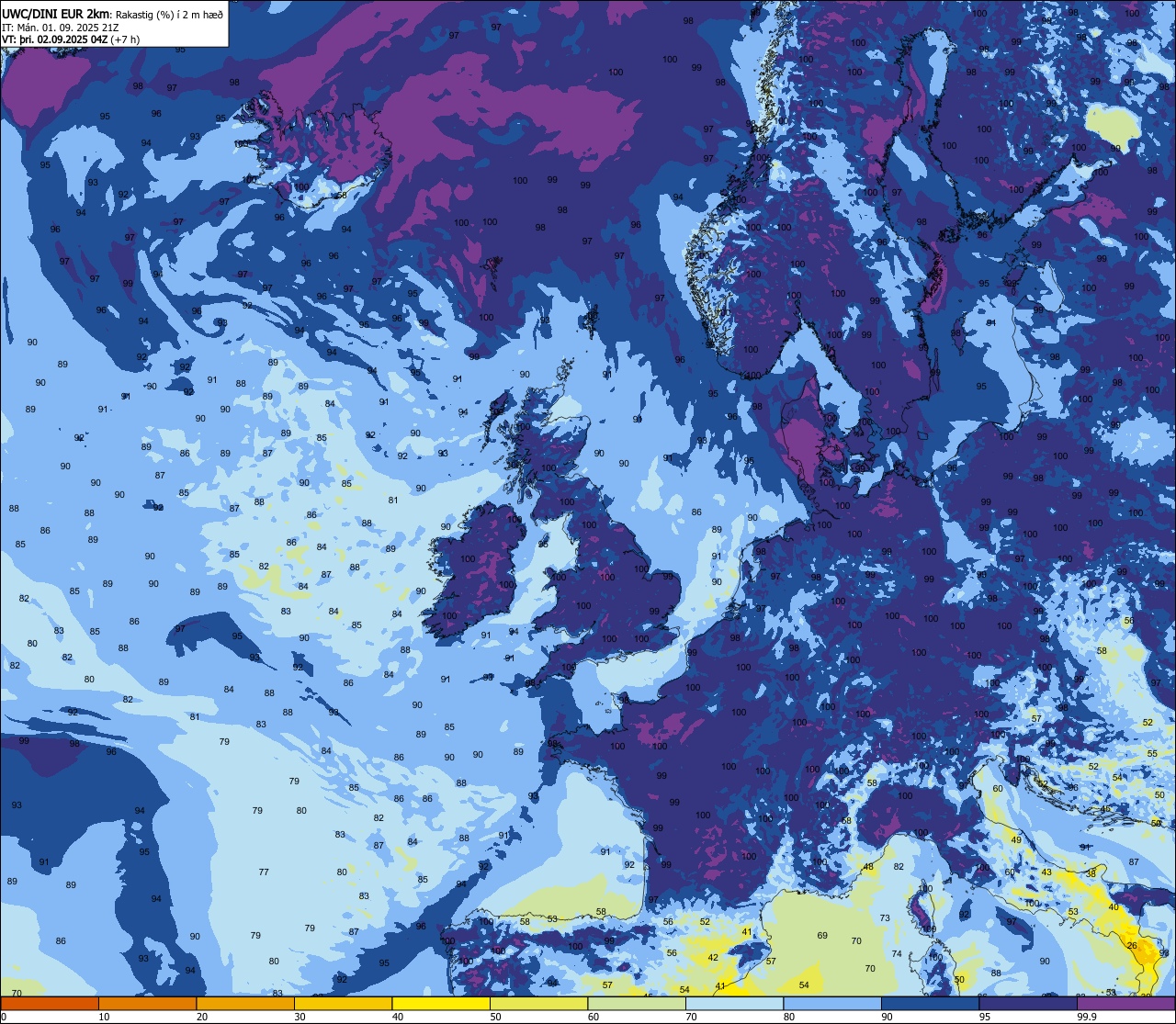Click the '99.9' tick label under the color scale
The image size is (1176, 1024).
1087,1017
